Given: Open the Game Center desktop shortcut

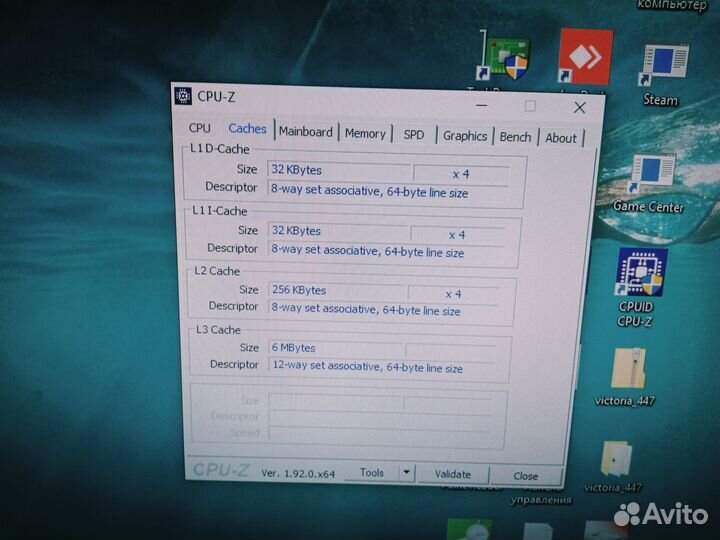Looking at the screenshot, I should [x=649, y=182].
